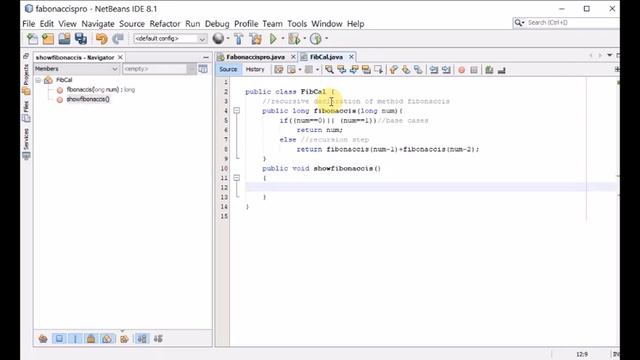The image size is (640, 360).
Task: Toggle the Rectangular Selection icon
Action: click(378, 70)
